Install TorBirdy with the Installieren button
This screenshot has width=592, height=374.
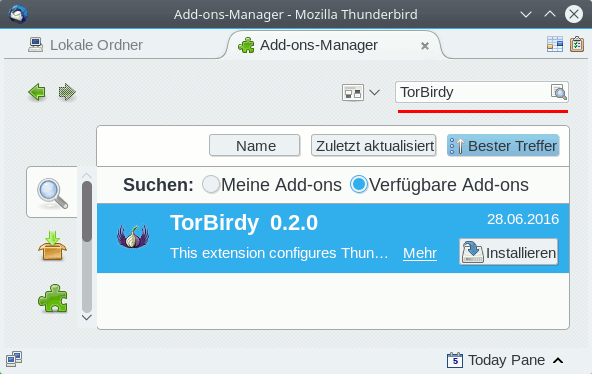click(x=509, y=252)
